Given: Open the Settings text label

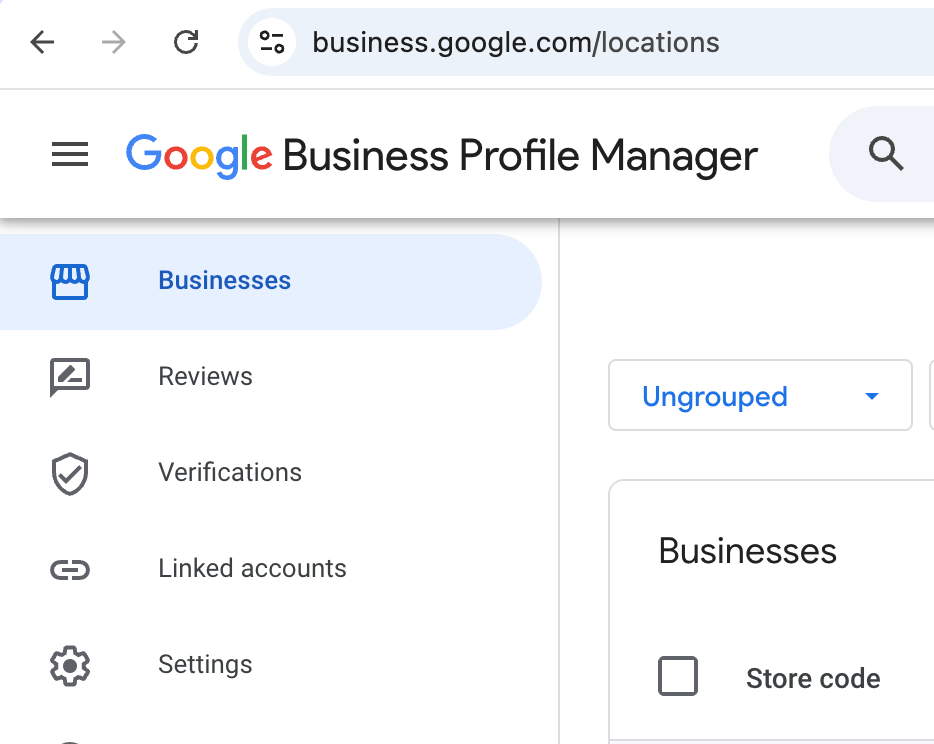Looking at the screenshot, I should click(205, 665).
